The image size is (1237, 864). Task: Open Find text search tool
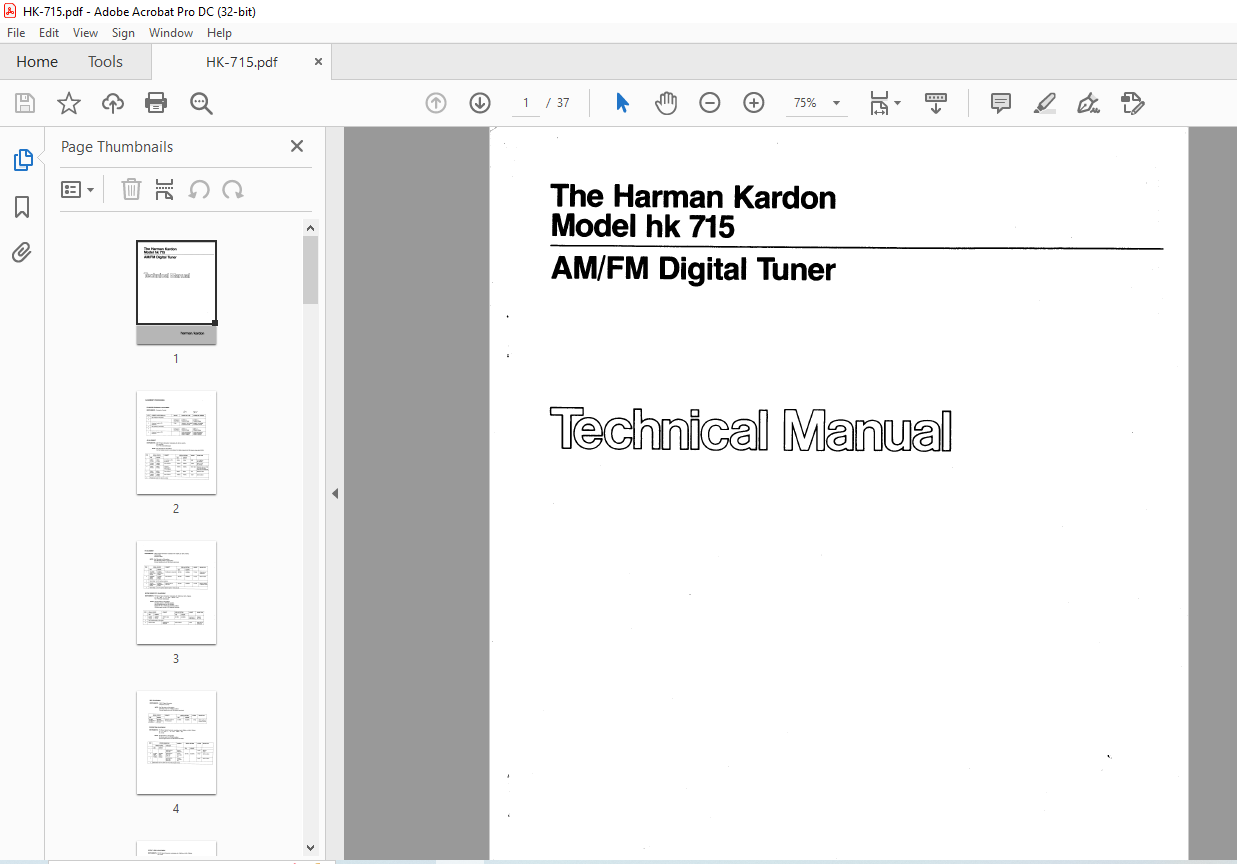click(201, 103)
